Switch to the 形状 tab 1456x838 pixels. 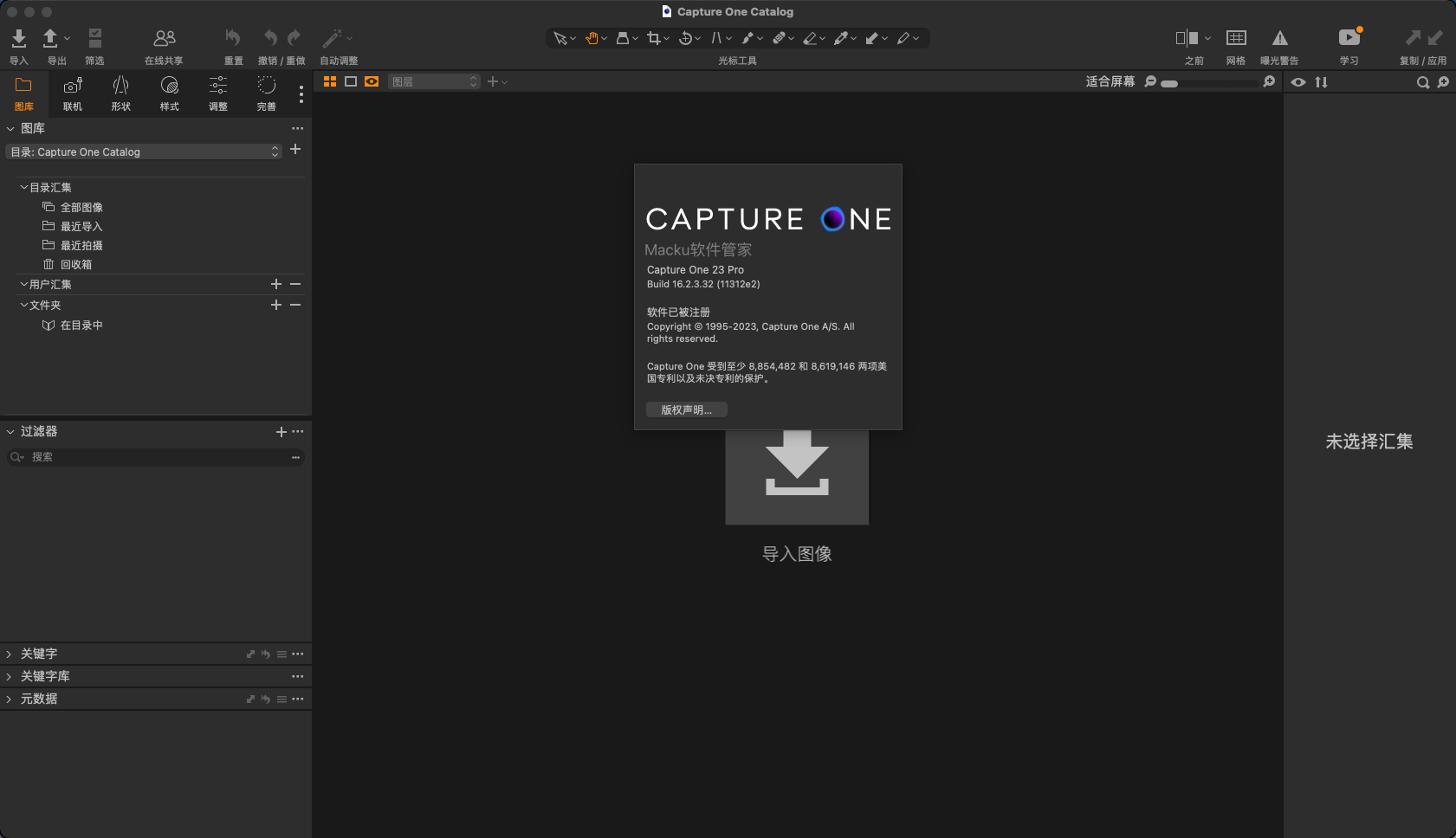(x=121, y=93)
